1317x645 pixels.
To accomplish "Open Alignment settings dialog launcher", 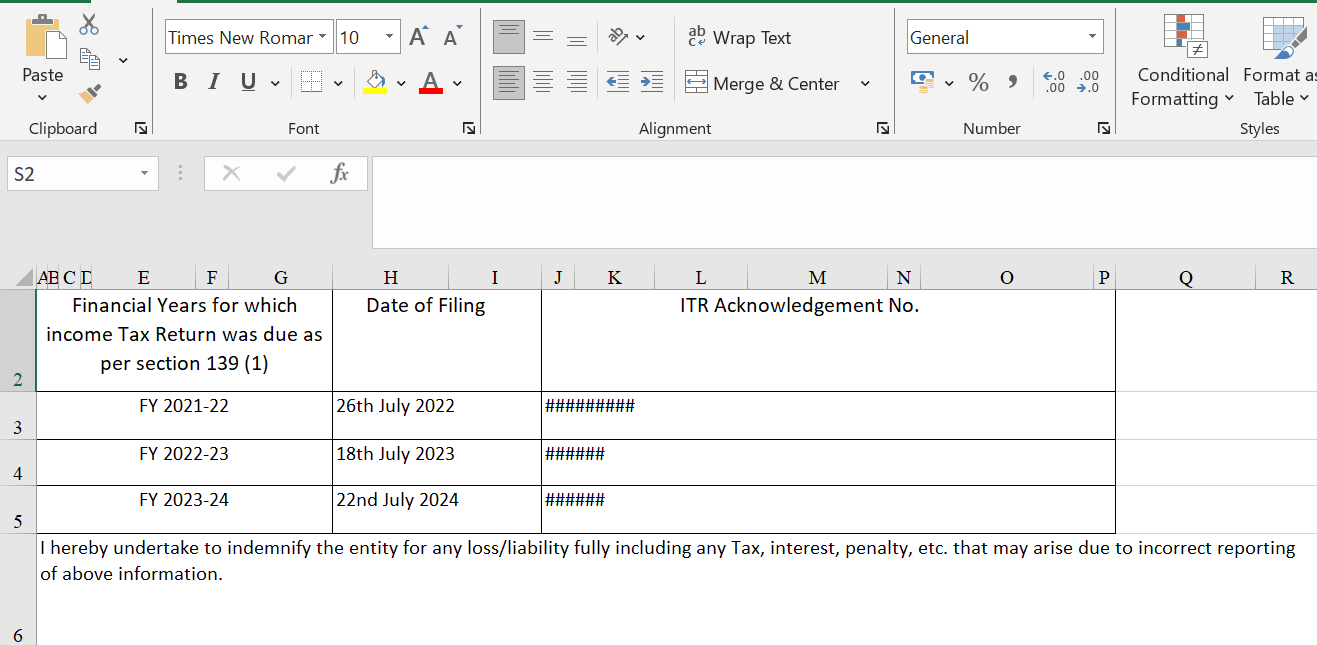I will click(883, 128).
